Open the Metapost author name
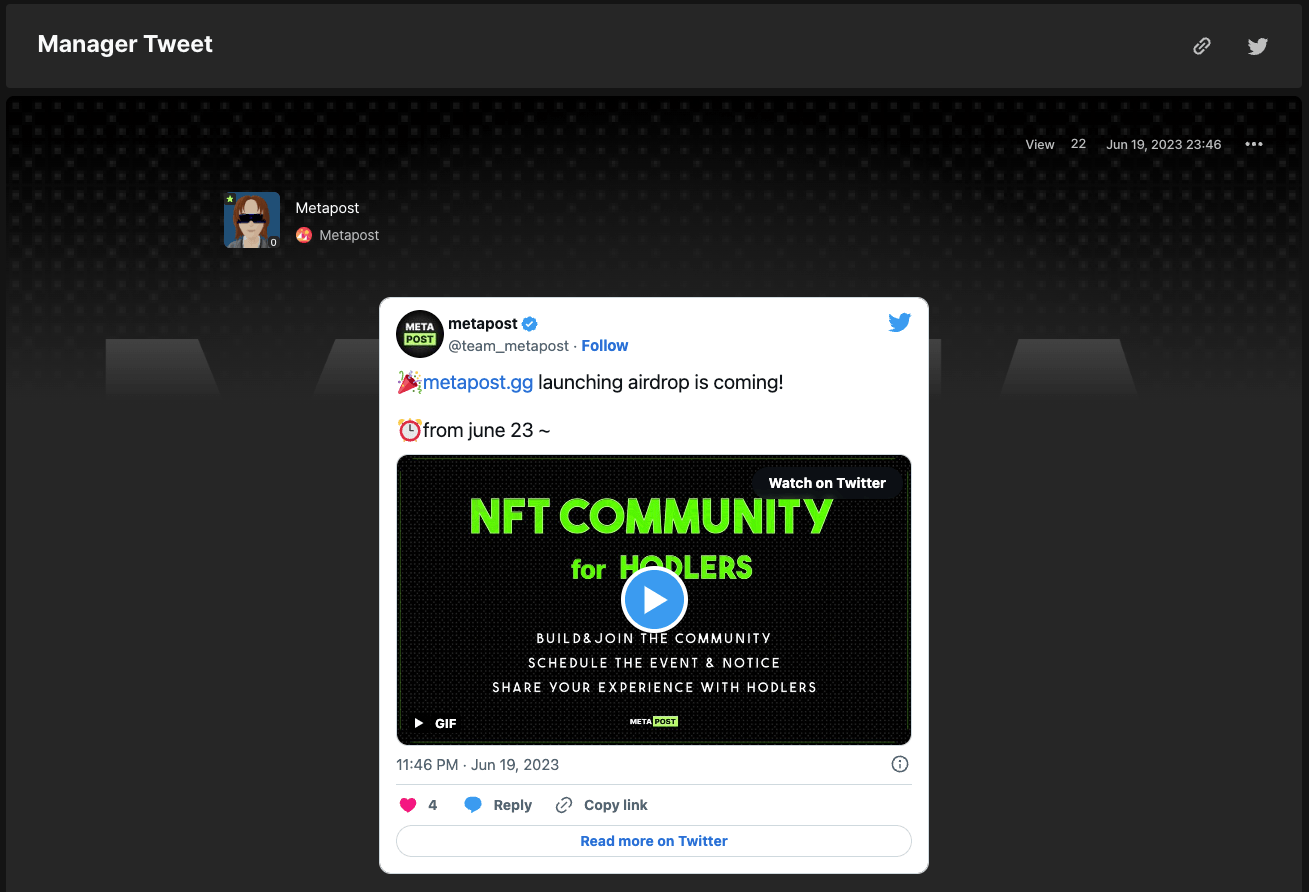 click(327, 208)
